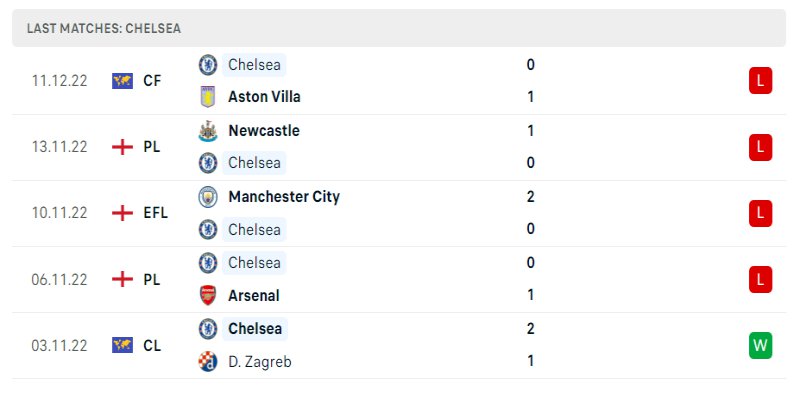The image size is (800, 400).
Task: Click the Aston Villa club crest
Action: pyautogui.click(x=208, y=97)
